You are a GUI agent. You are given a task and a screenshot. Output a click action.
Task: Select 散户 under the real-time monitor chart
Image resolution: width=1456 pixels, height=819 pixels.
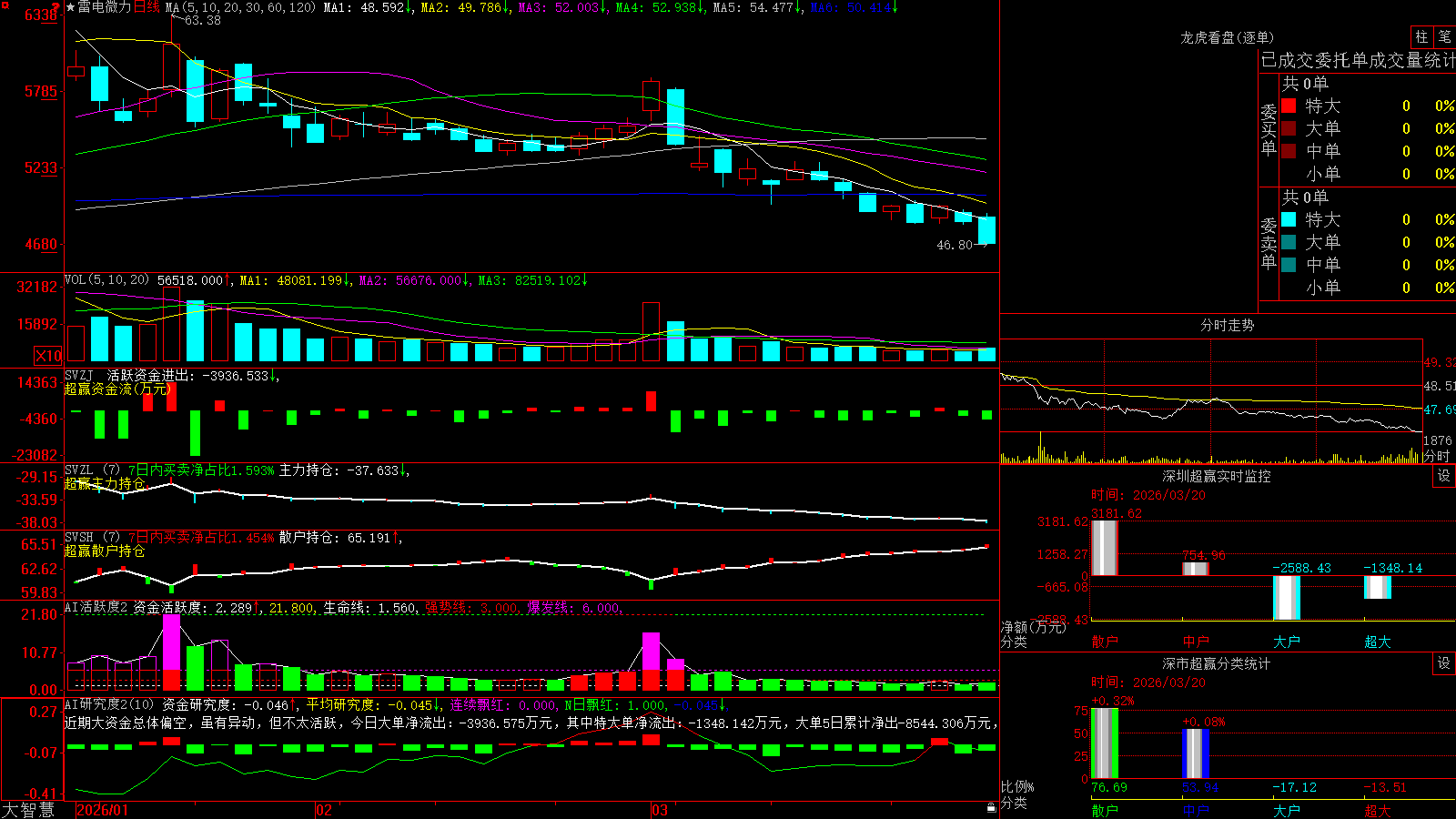click(x=1105, y=642)
